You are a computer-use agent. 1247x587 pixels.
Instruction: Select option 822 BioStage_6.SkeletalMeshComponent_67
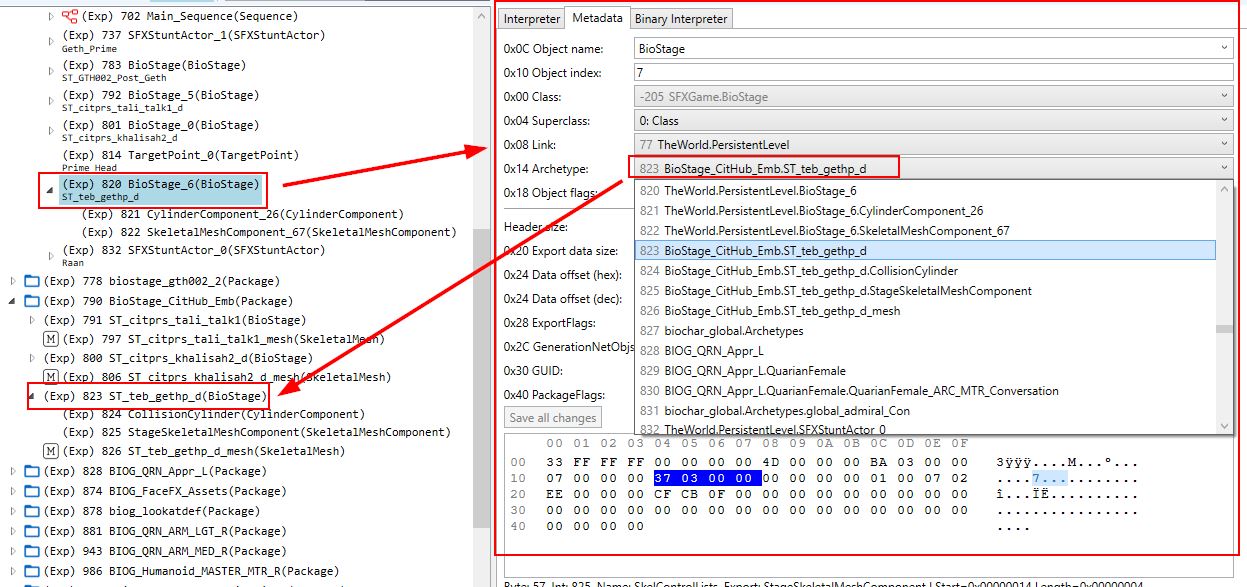(926, 231)
